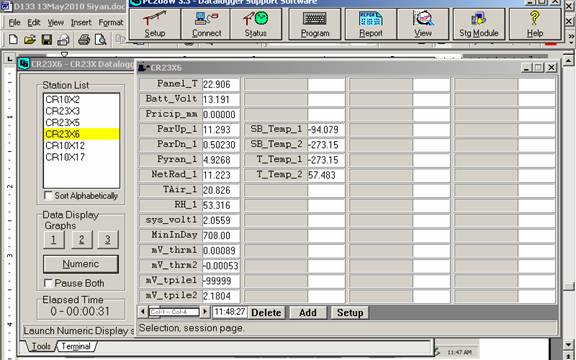
Task: Click the mV_tpile2 label cell
Action: click(171, 296)
